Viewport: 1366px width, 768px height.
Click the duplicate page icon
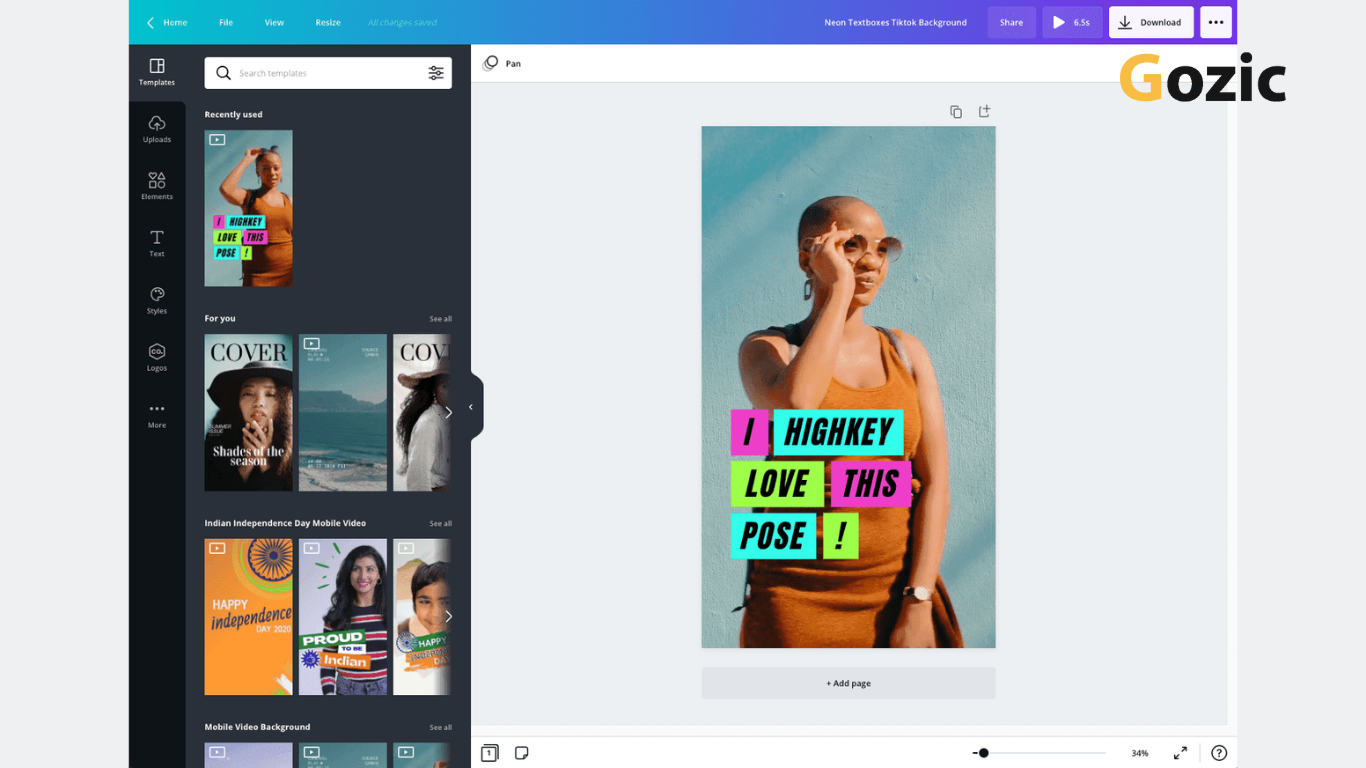pyautogui.click(x=956, y=112)
